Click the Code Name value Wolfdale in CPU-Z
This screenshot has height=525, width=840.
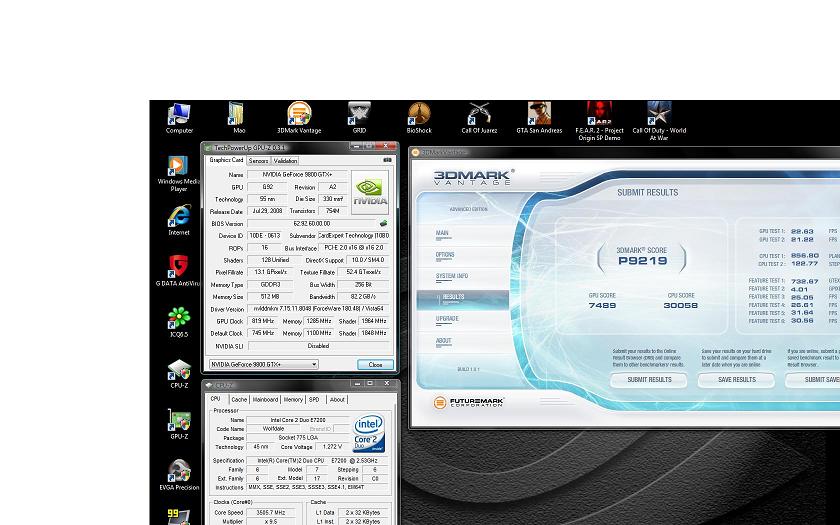273,429
